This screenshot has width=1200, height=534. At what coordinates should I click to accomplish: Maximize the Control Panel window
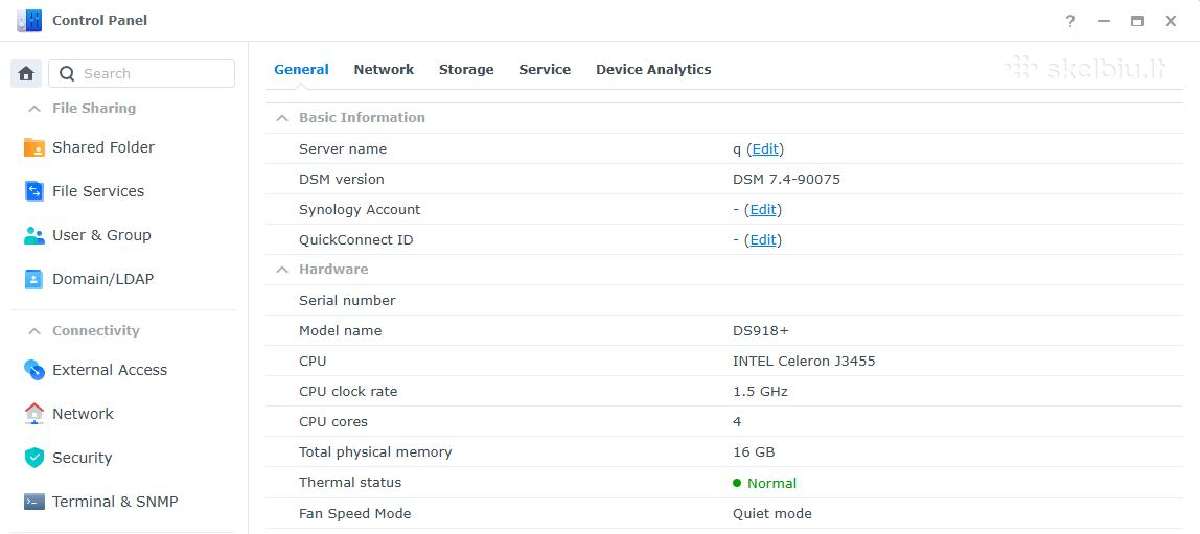[1137, 21]
